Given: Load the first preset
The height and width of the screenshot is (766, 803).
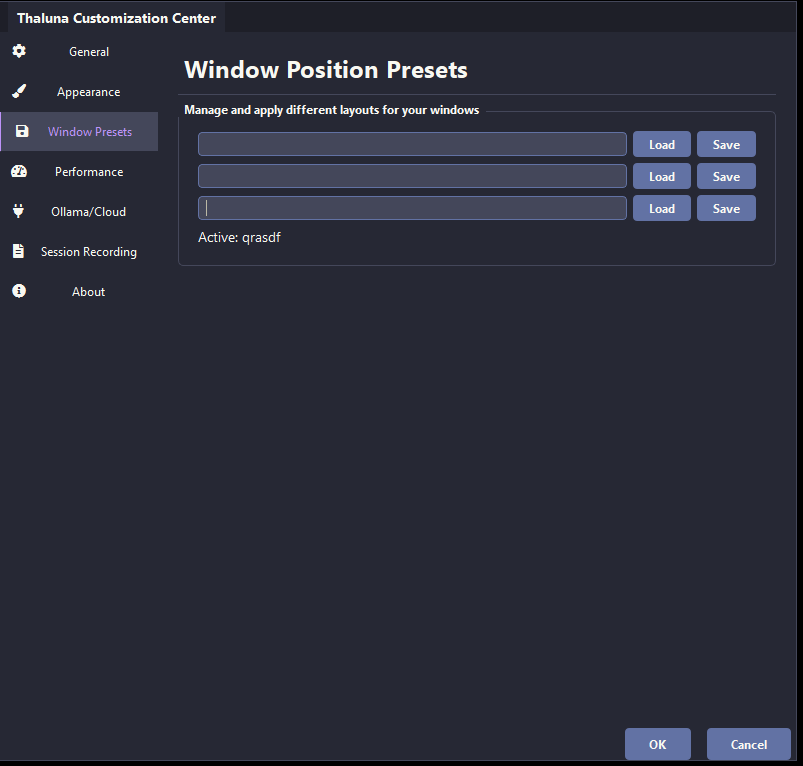Looking at the screenshot, I should pyautogui.click(x=662, y=144).
